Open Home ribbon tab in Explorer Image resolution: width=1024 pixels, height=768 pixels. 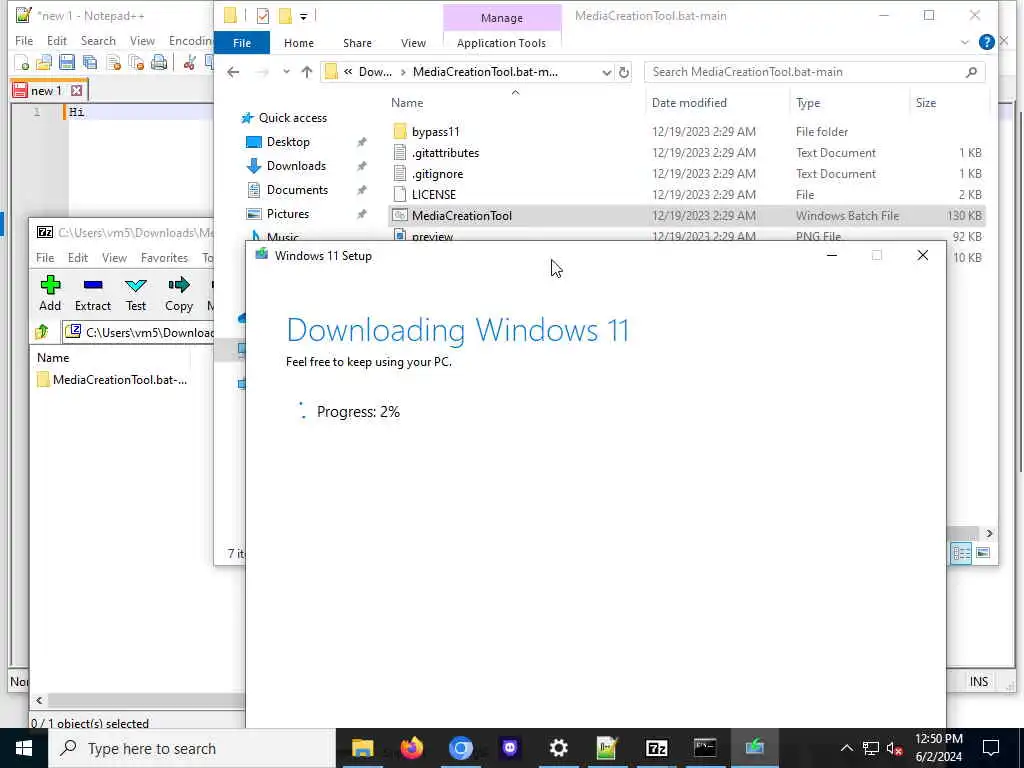(x=298, y=42)
